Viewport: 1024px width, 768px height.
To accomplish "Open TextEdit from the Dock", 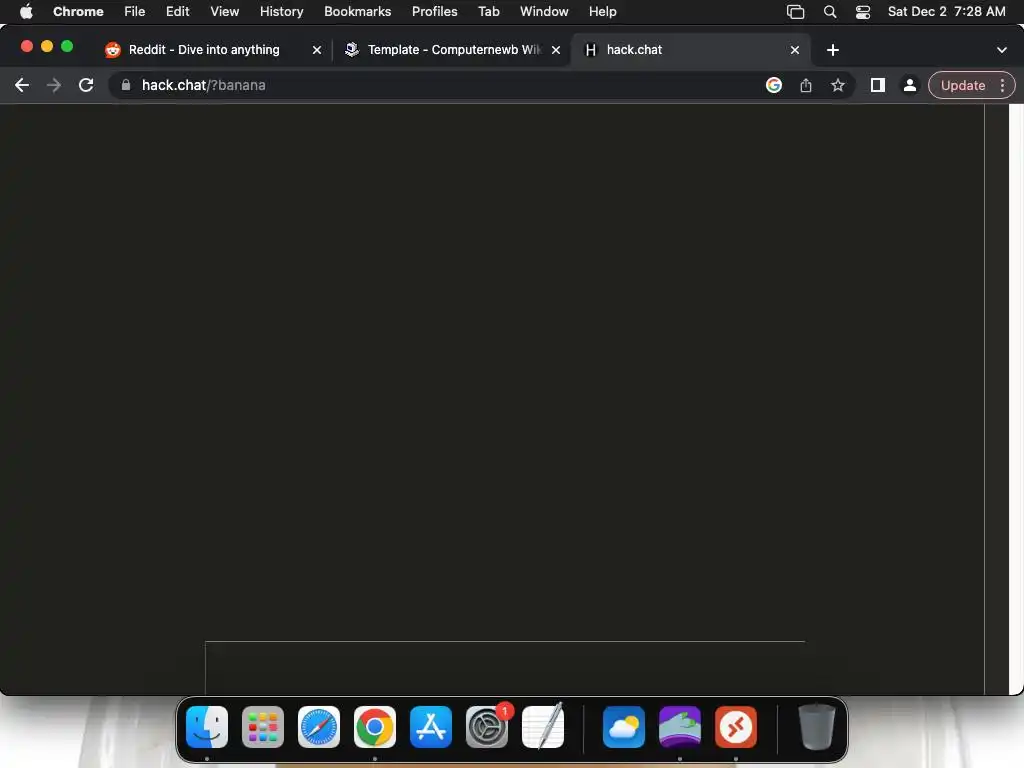I will pos(543,727).
